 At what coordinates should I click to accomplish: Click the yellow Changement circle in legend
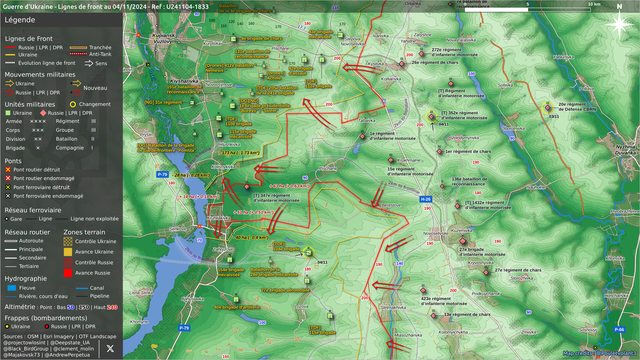coord(73,104)
